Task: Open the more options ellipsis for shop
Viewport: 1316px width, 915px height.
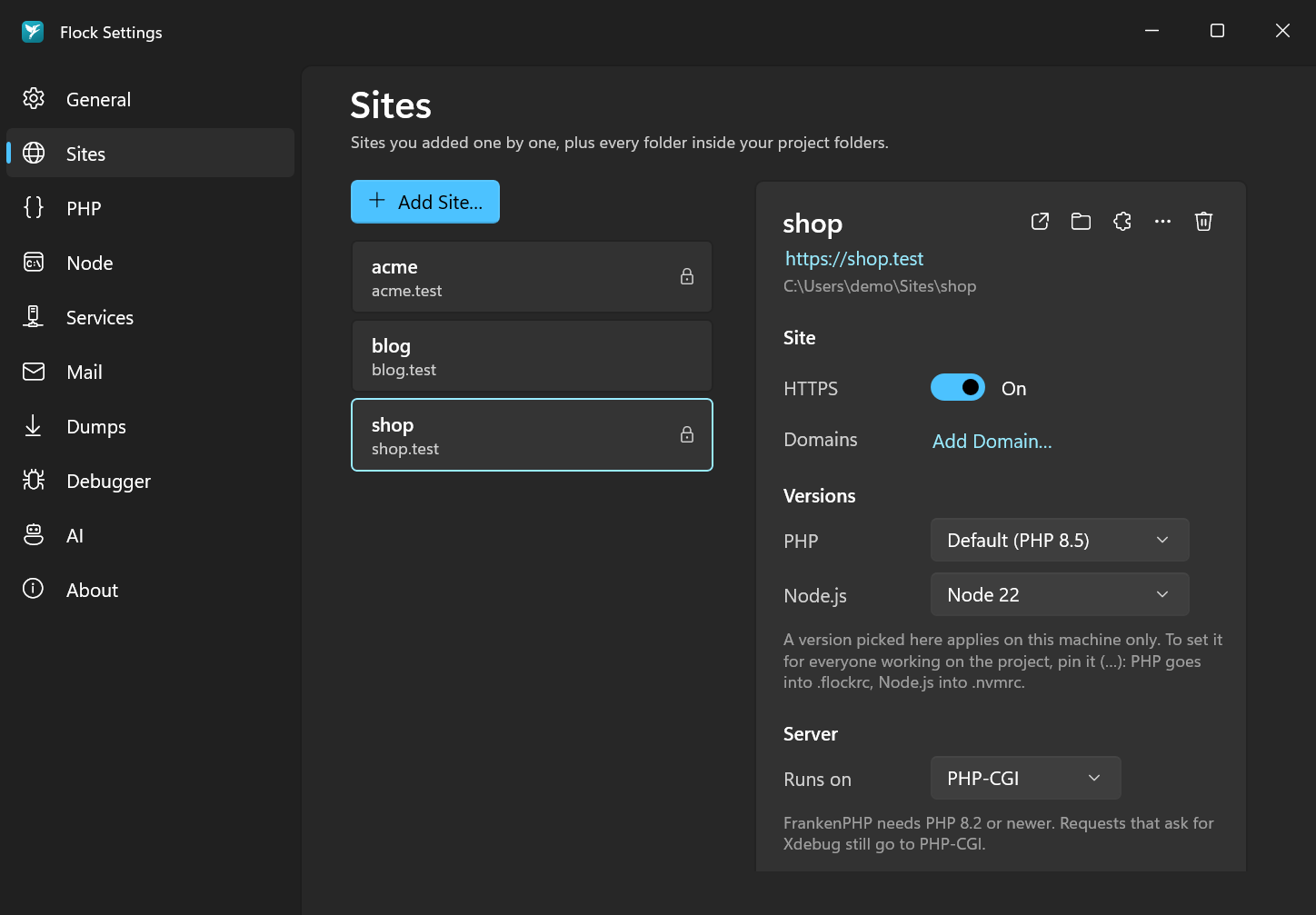Action: click(1162, 222)
